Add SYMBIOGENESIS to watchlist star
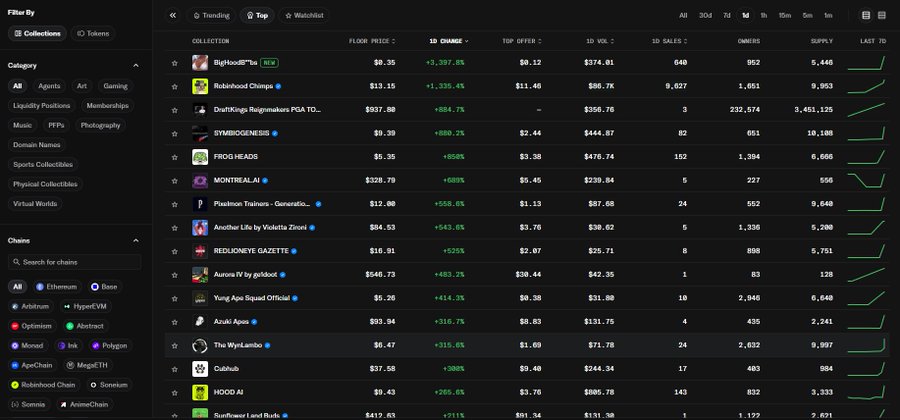This screenshot has height=420, width=900. pyautogui.click(x=174, y=133)
